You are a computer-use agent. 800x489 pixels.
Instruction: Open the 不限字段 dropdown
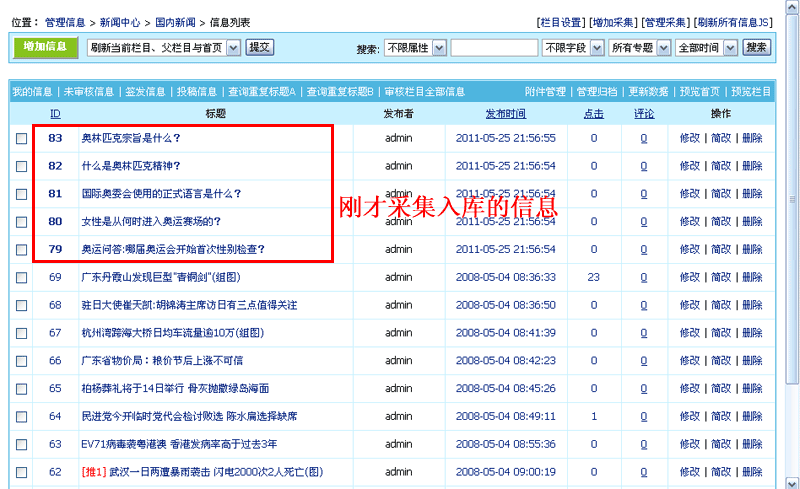572,47
